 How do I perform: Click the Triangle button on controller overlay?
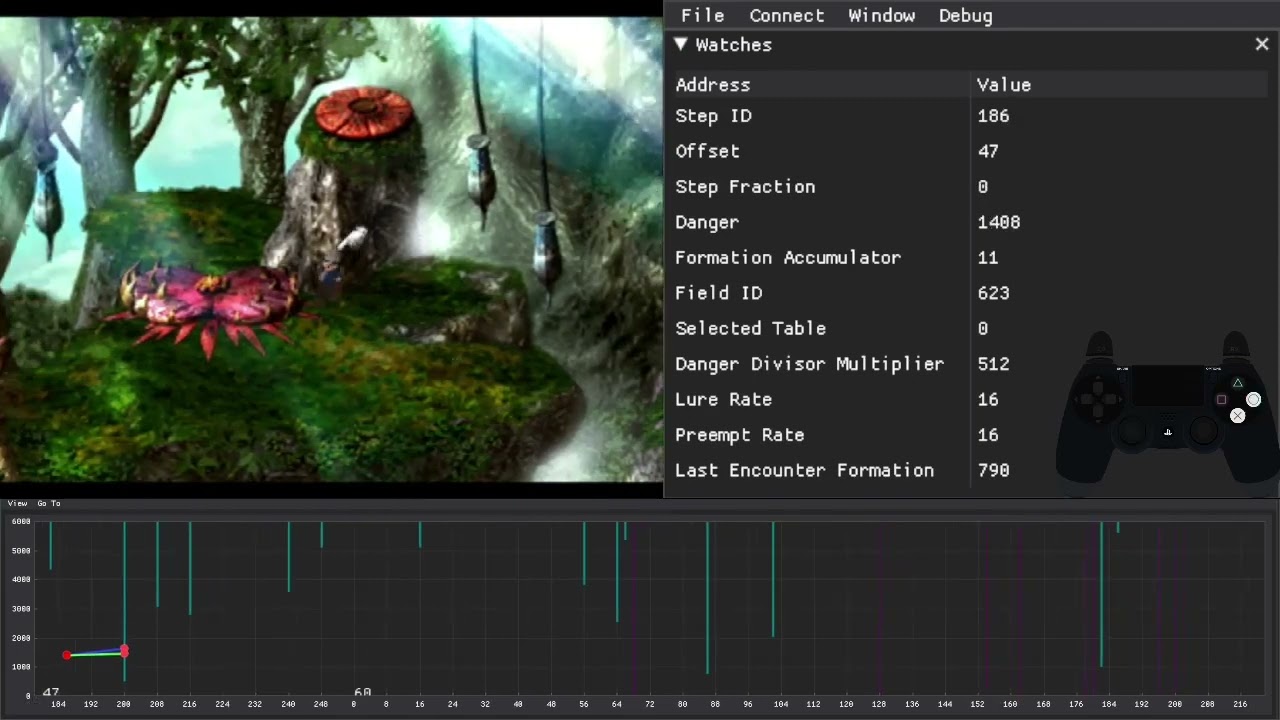pyautogui.click(x=1237, y=383)
